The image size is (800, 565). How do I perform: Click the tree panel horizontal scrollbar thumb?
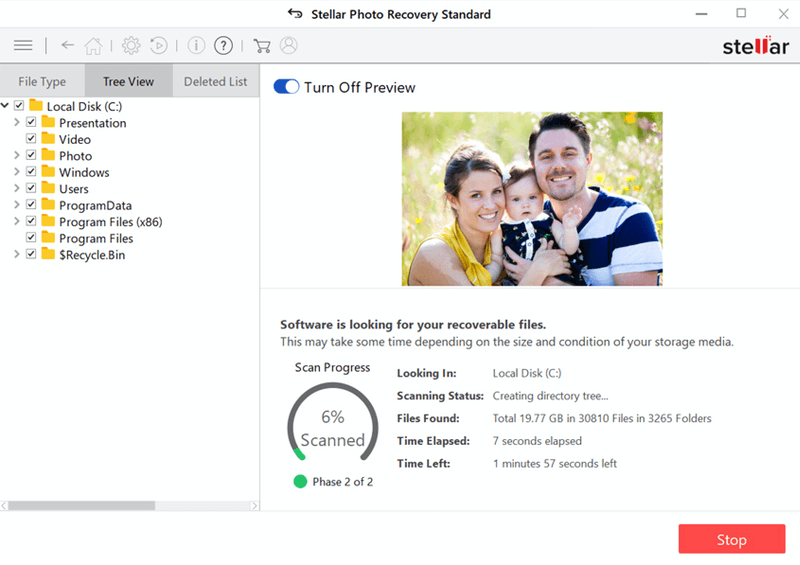click(82, 505)
